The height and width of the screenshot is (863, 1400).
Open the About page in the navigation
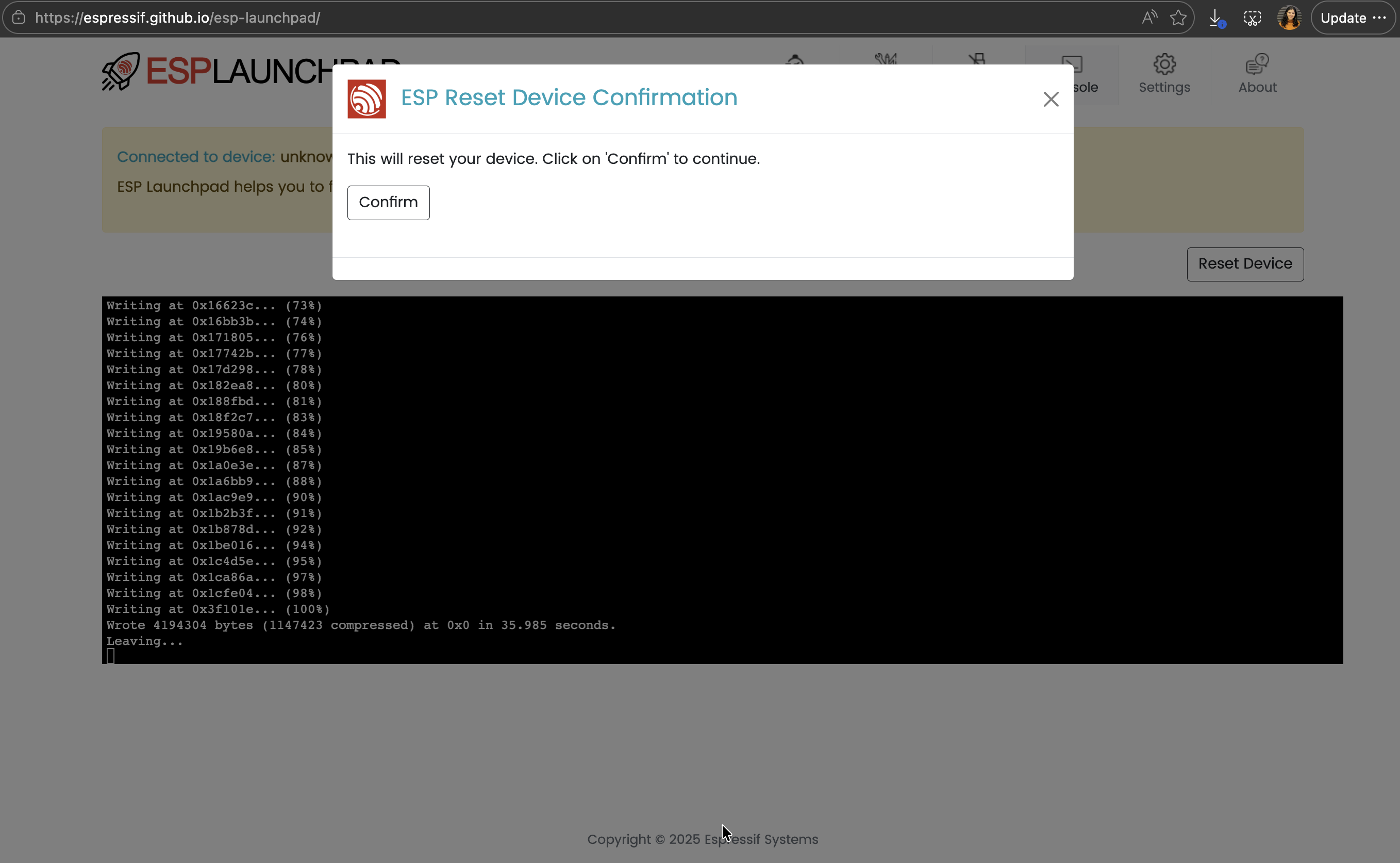click(1257, 74)
